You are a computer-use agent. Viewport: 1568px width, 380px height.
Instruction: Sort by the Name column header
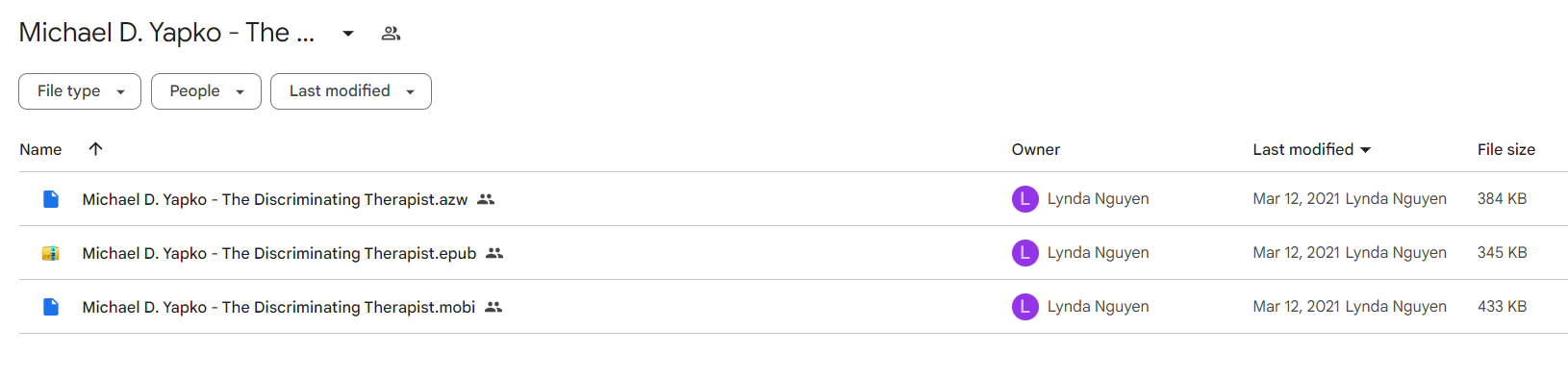coord(40,149)
